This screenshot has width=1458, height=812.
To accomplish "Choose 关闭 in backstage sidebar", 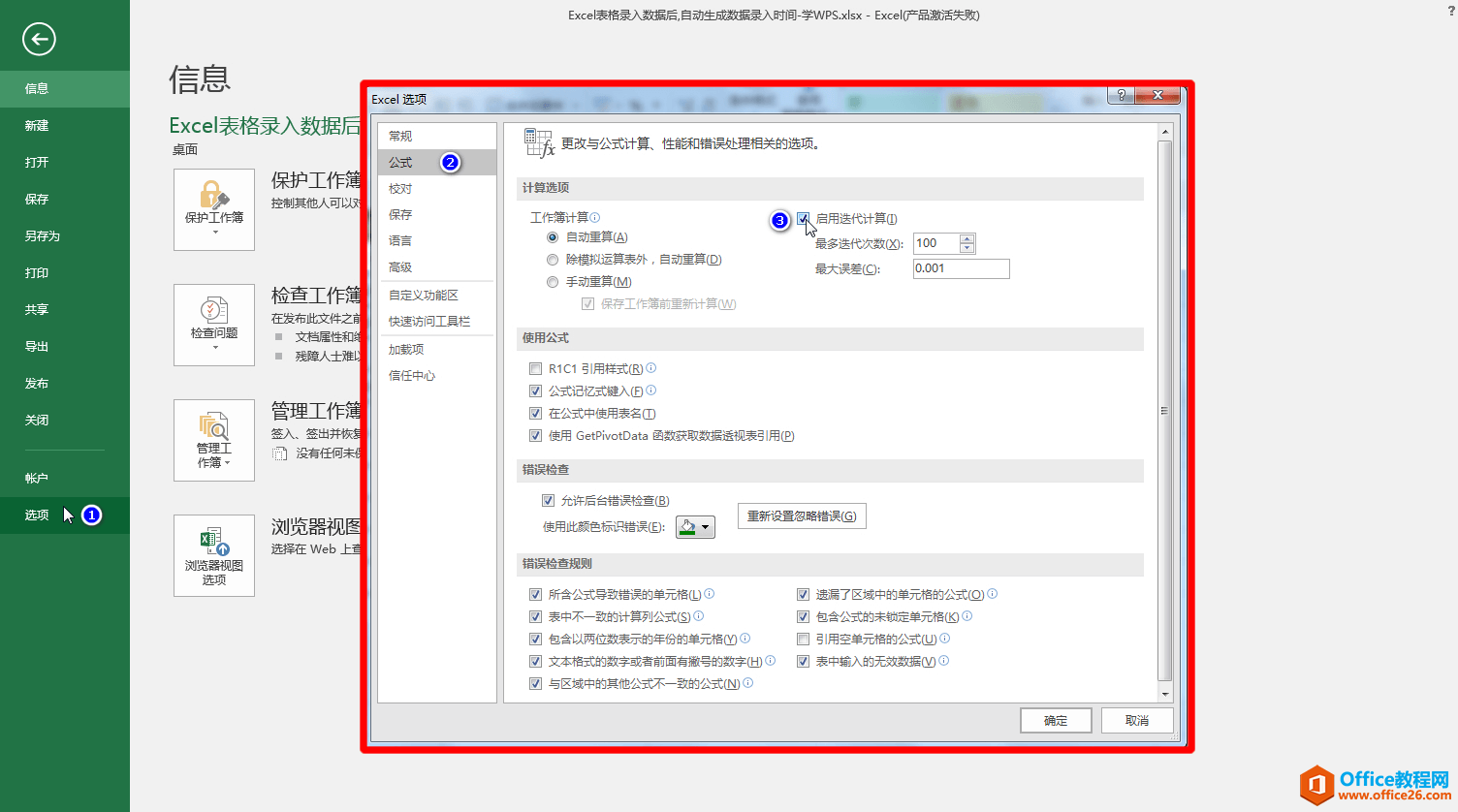I will [65, 420].
